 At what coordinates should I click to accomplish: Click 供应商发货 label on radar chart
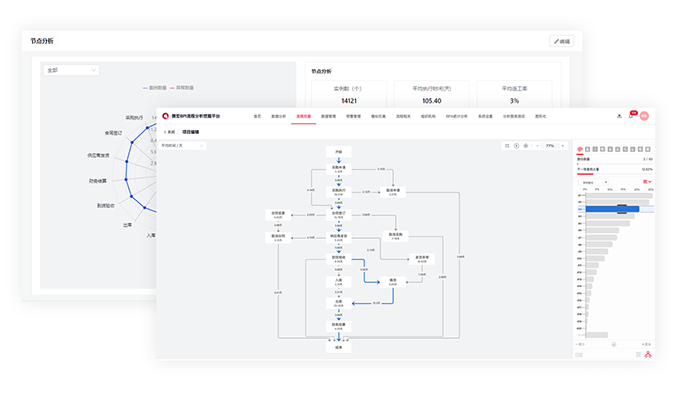pos(98,155)
